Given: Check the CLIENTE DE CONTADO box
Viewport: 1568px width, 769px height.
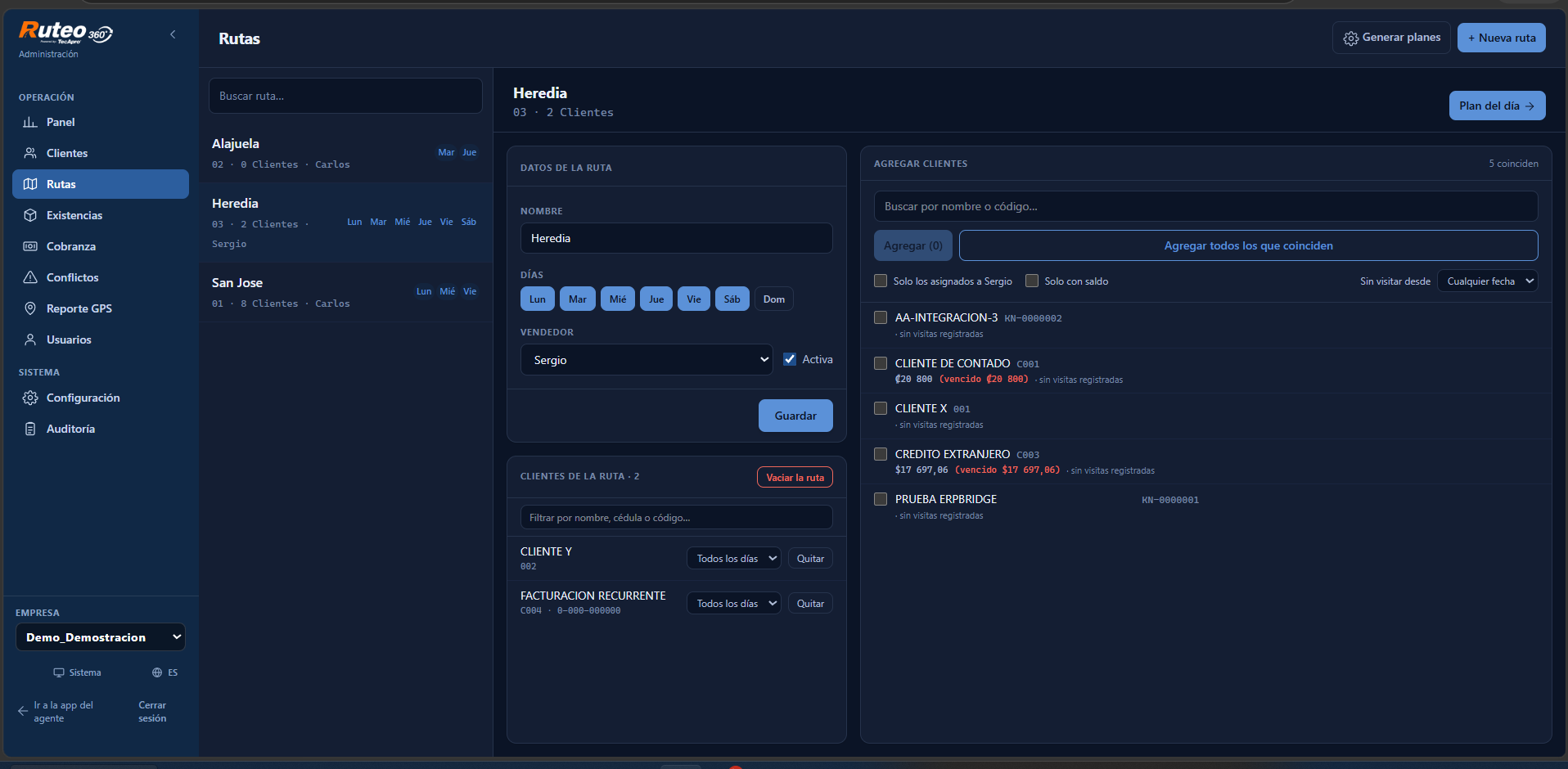Looking at the screenshot, I should point(881,363).
